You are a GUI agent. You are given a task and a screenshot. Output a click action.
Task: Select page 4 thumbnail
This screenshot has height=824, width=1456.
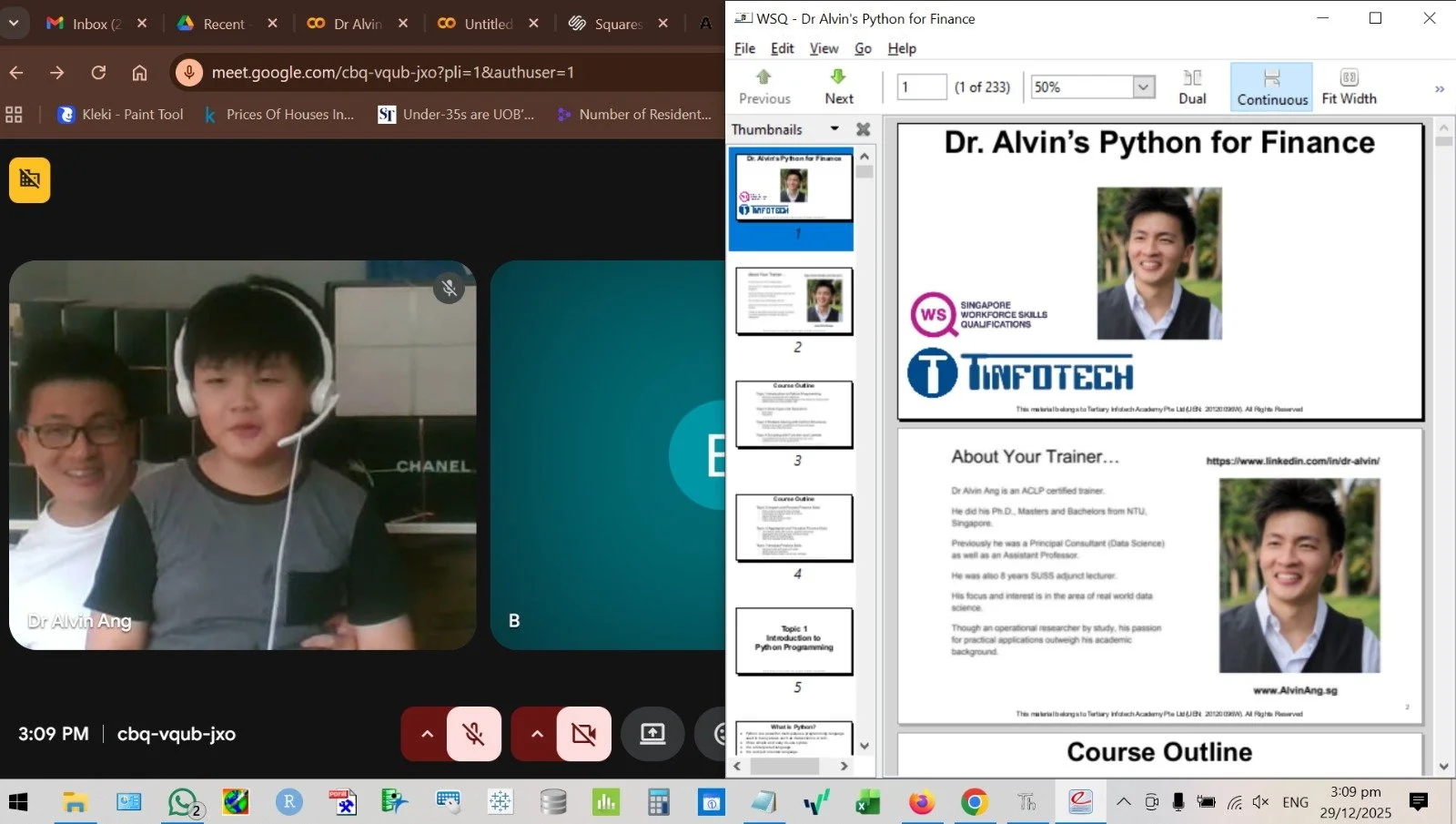(x=794, y=527)
